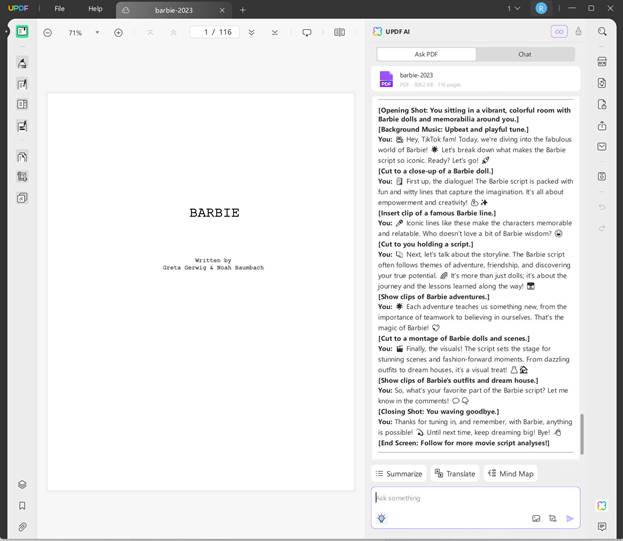This screenshot has width=623, height=541.
Task: Click the send arrow in chat box
Action: 570,518
